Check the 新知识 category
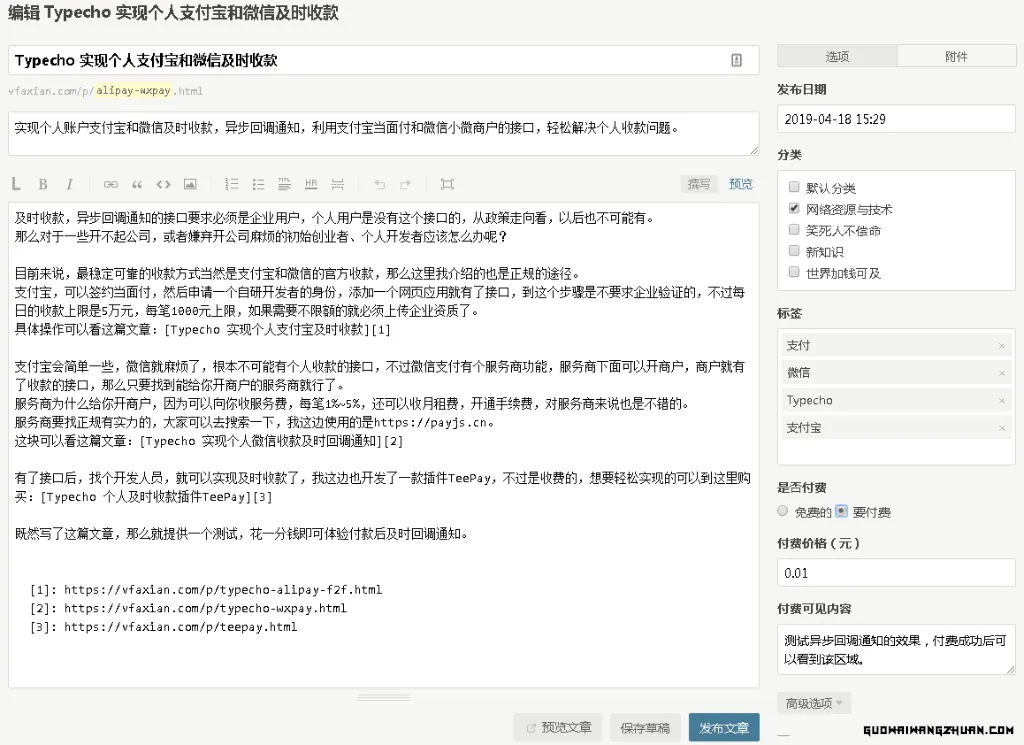Image resolution: width=1024 pixels, height=745 pixels. point(794,251)
